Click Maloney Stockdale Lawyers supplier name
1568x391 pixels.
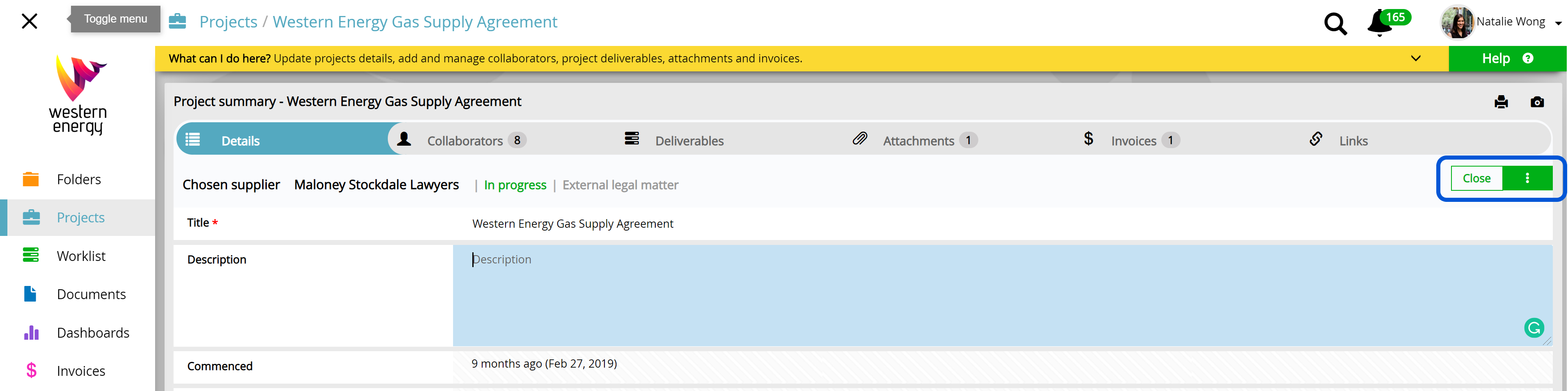tap(376, 185)
